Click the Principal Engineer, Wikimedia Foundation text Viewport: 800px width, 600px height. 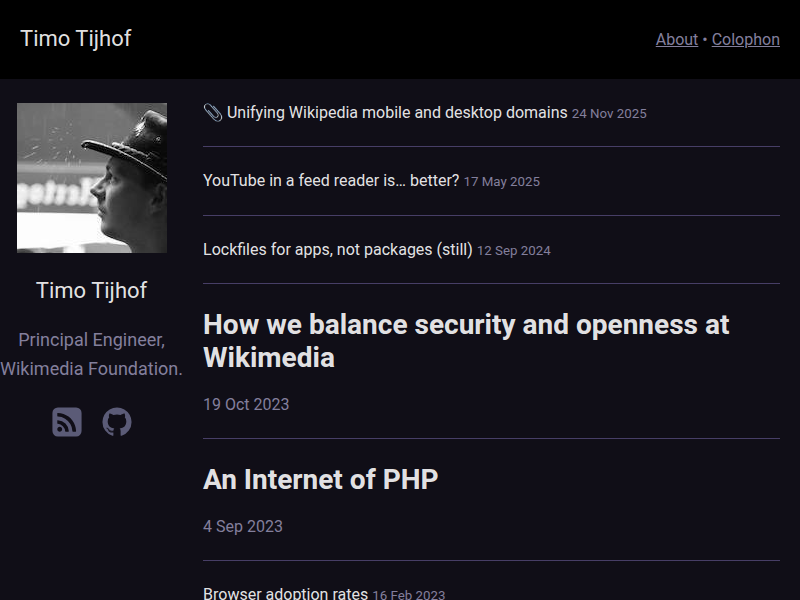pyautogui.click(x=92, y=354)
